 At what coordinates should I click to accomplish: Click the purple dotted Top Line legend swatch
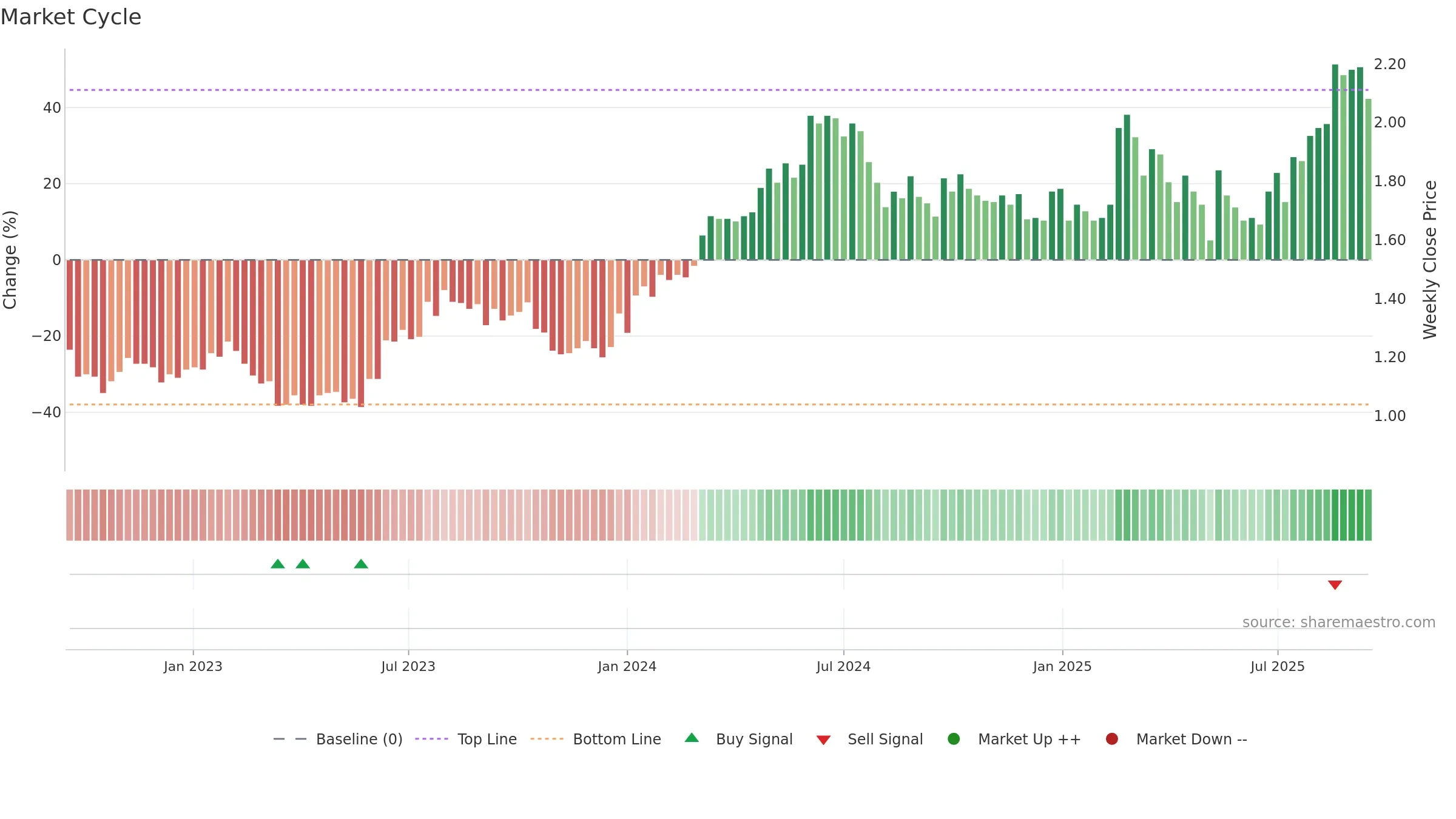coord(431,739)
